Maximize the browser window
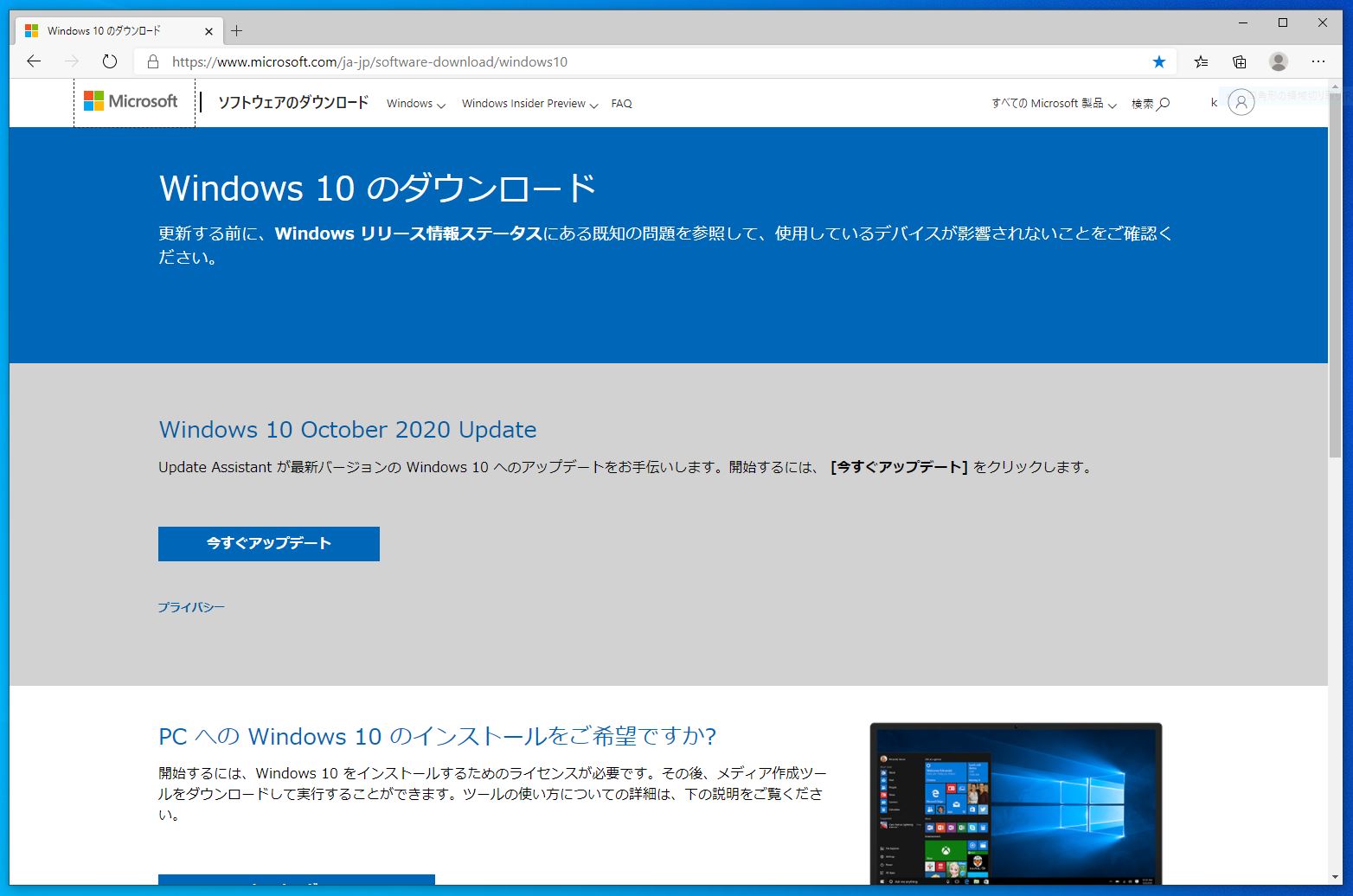The image size is (1353, 896). click(x=1283, y=22)
